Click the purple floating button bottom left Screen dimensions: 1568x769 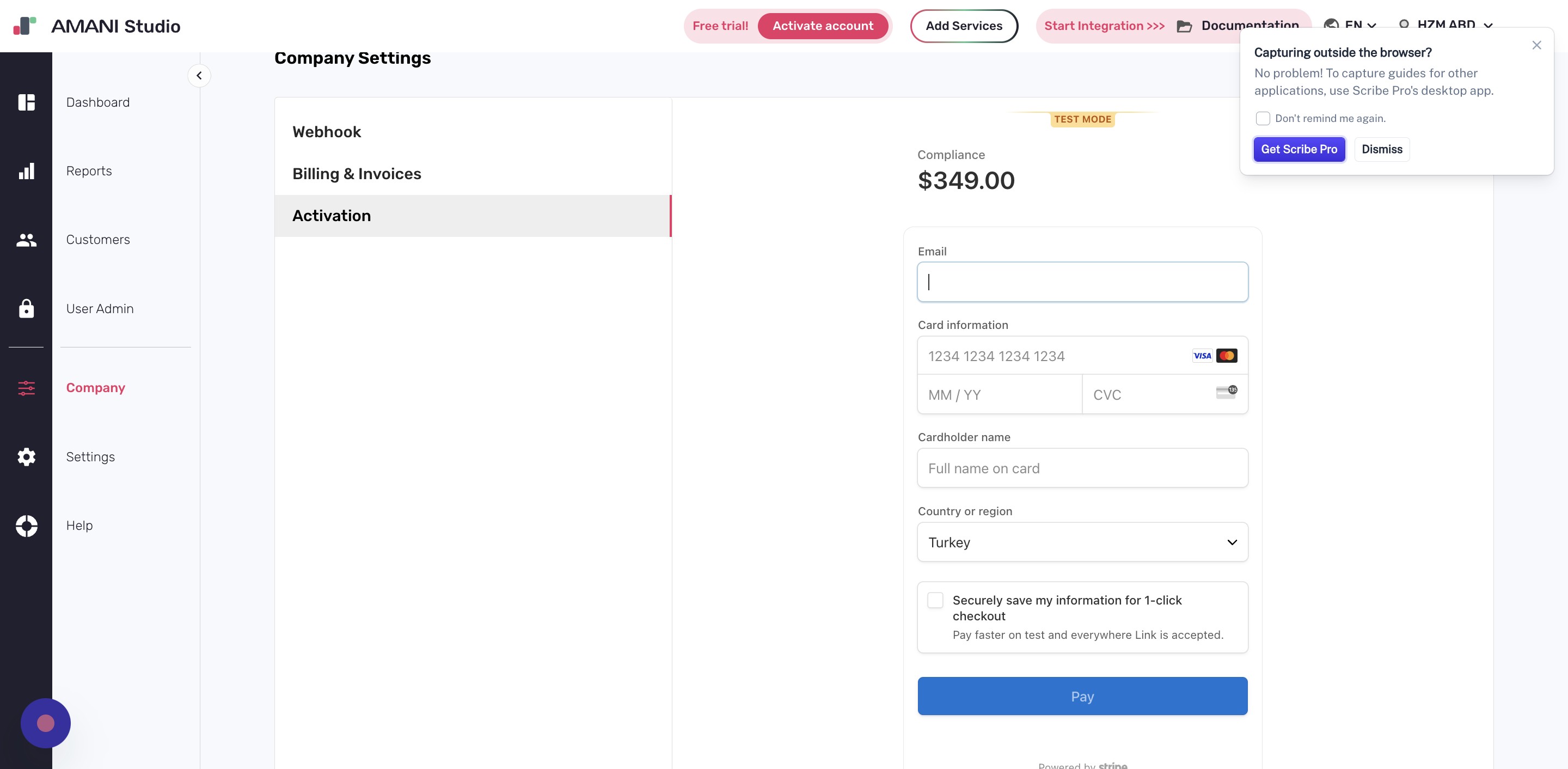point(46,723)
